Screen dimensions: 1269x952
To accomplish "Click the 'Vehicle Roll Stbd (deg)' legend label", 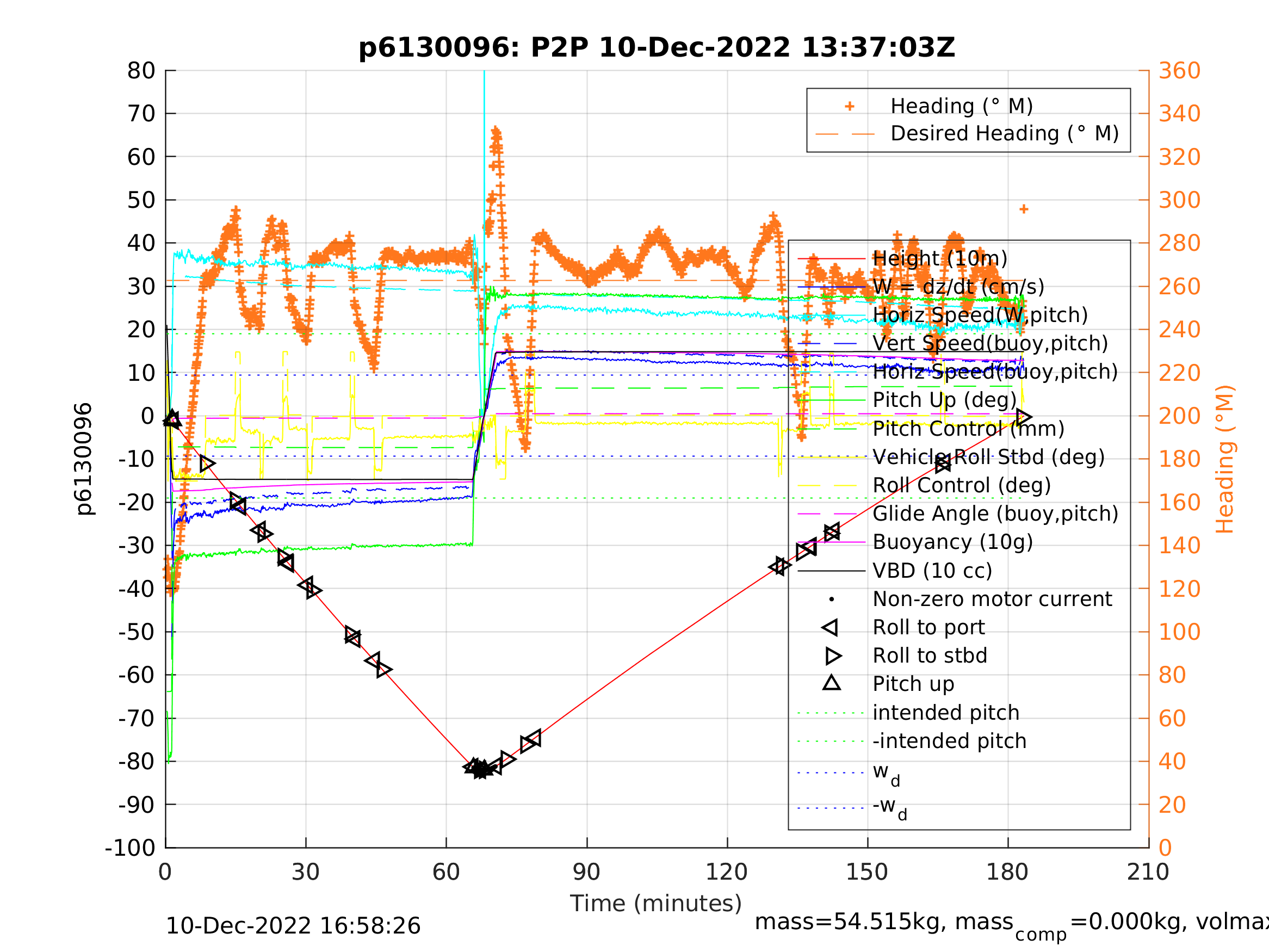I will [988, 457].
